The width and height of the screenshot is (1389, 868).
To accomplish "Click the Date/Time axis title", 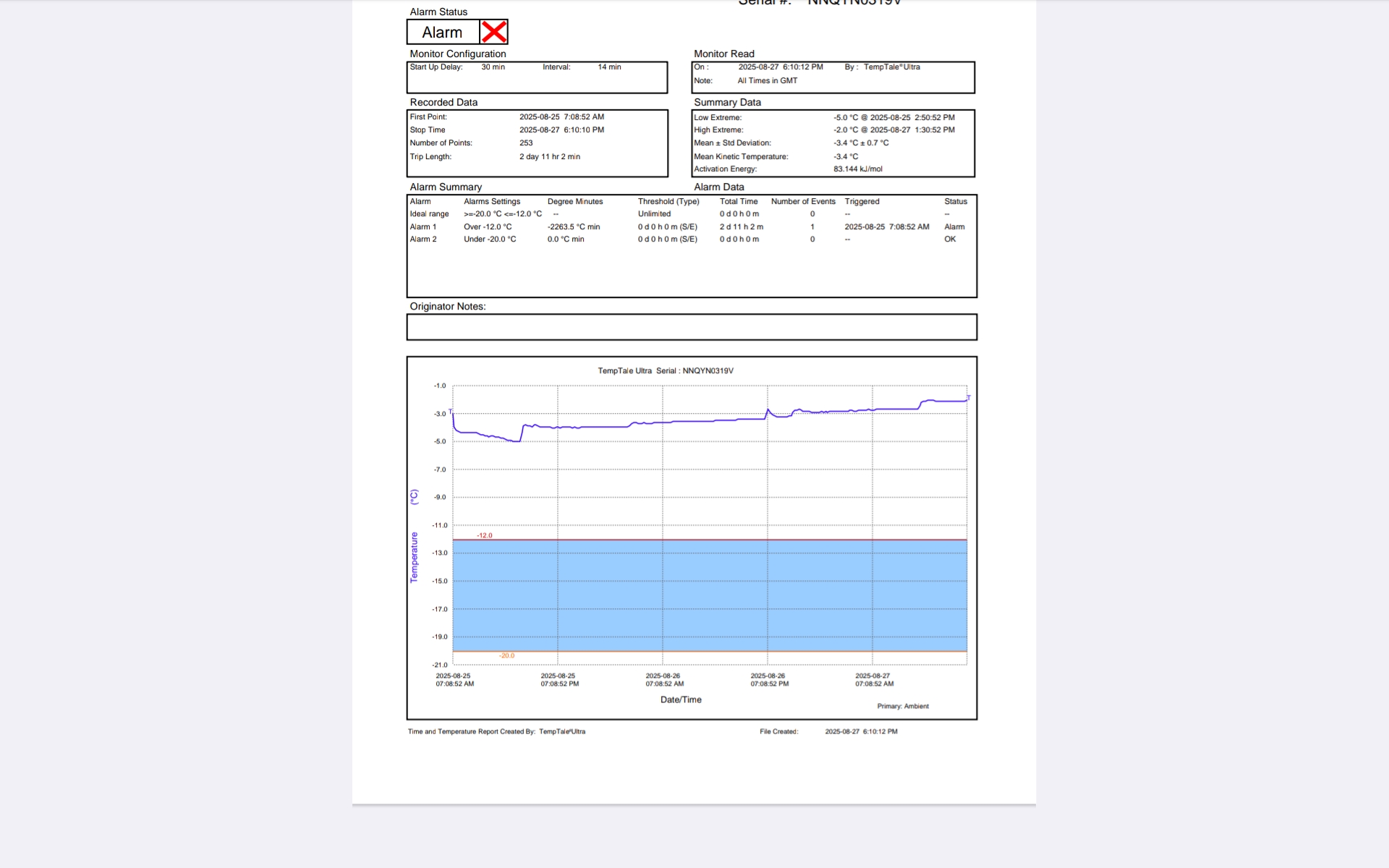I will (680, 699).
